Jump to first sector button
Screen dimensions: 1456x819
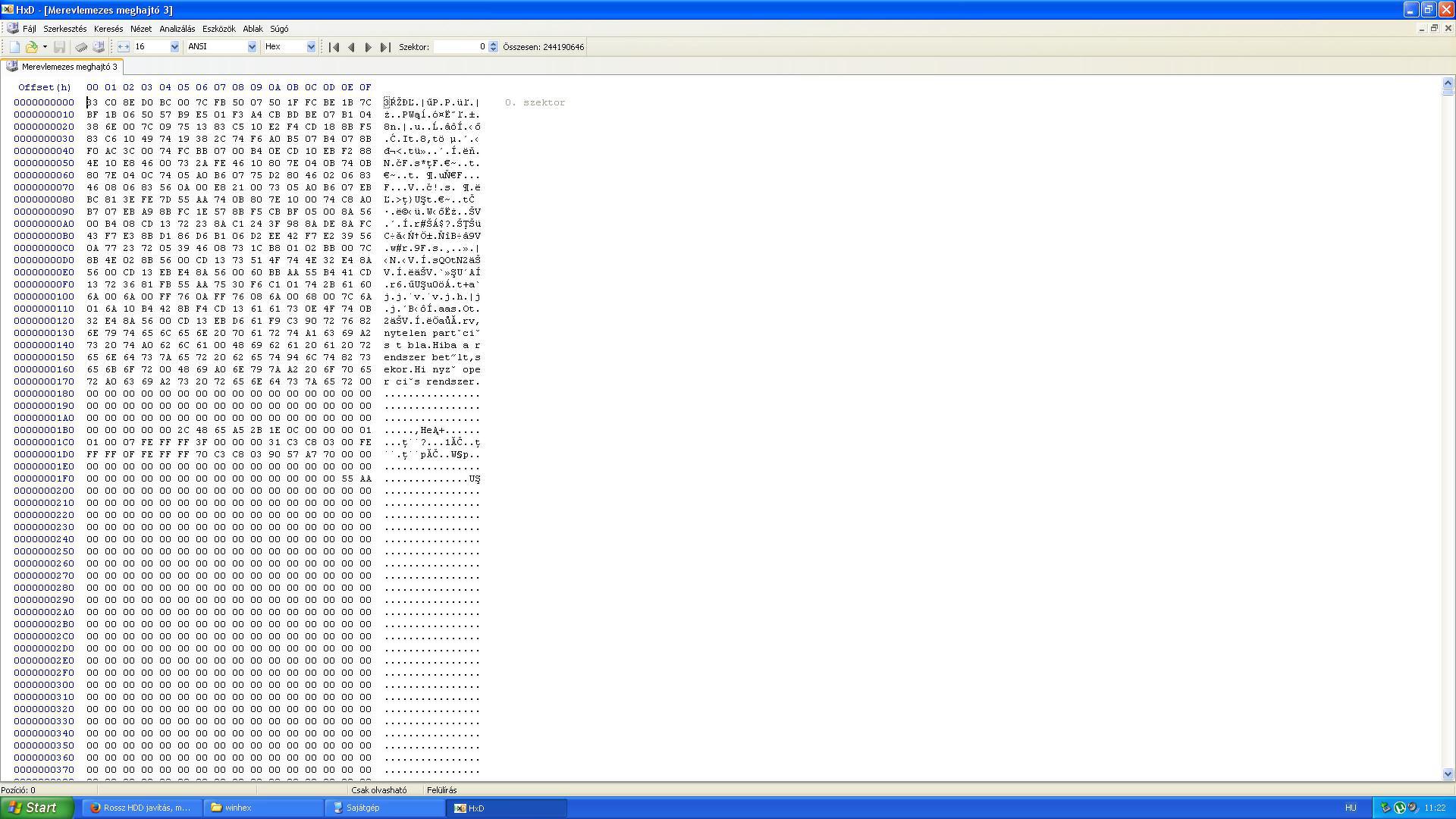334,47
